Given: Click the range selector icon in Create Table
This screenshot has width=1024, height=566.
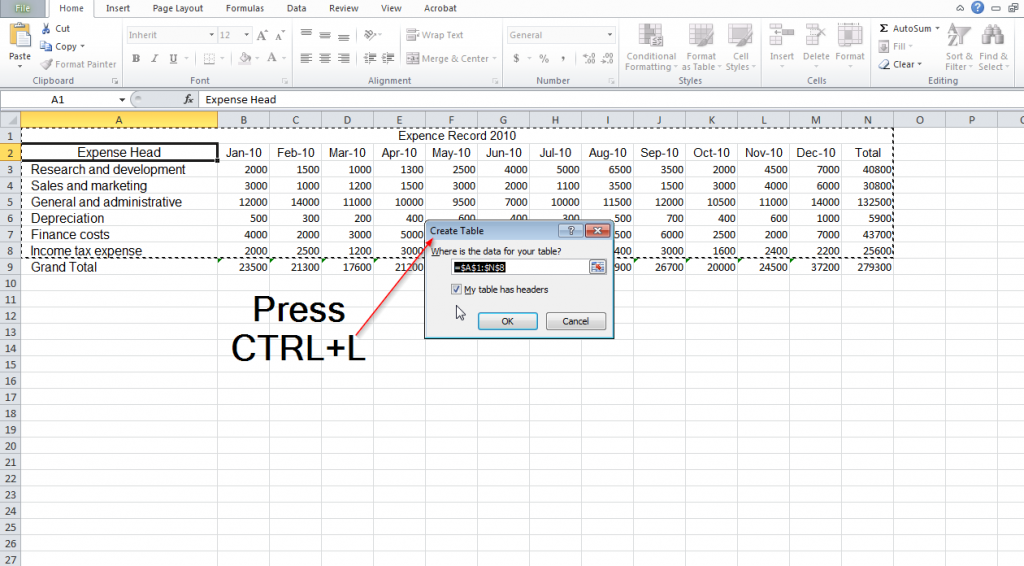Looking at the screenshot, I should (x=597, y=267).
